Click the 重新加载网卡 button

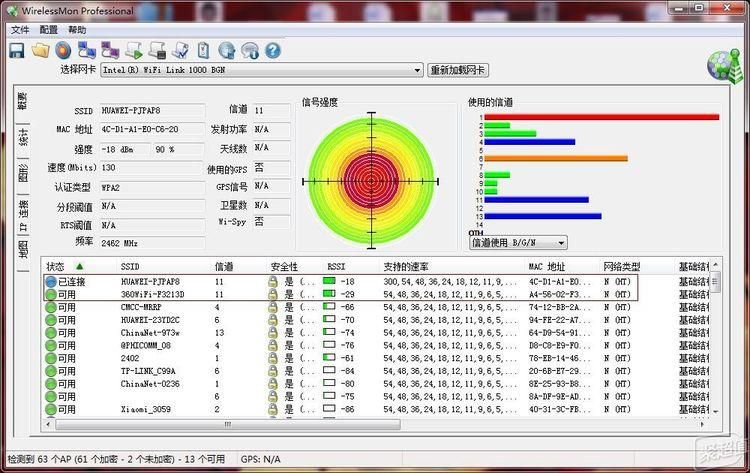pos(458,70)
